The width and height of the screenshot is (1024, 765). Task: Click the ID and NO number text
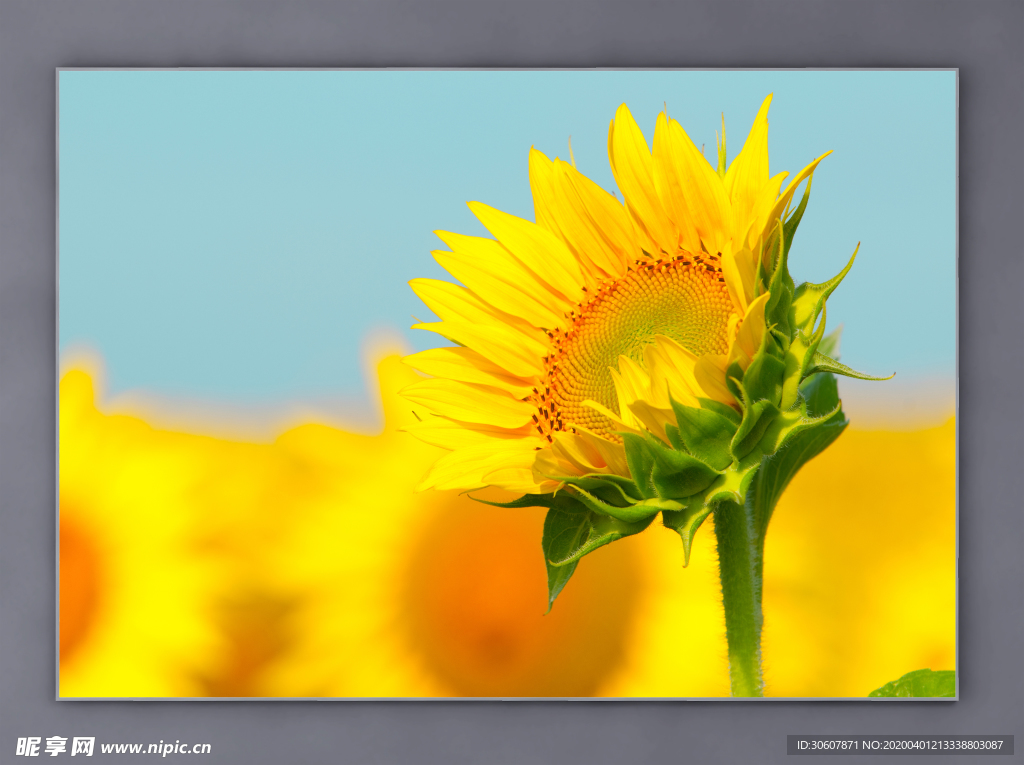point(899,745)
